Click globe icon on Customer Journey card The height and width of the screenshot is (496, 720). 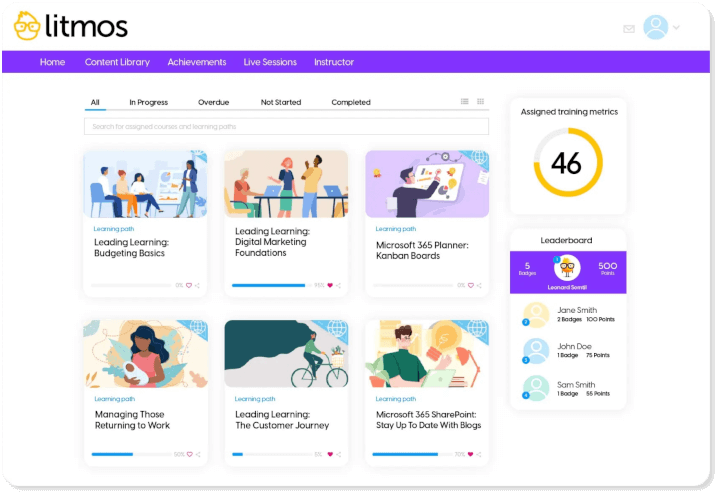[338, 329]
